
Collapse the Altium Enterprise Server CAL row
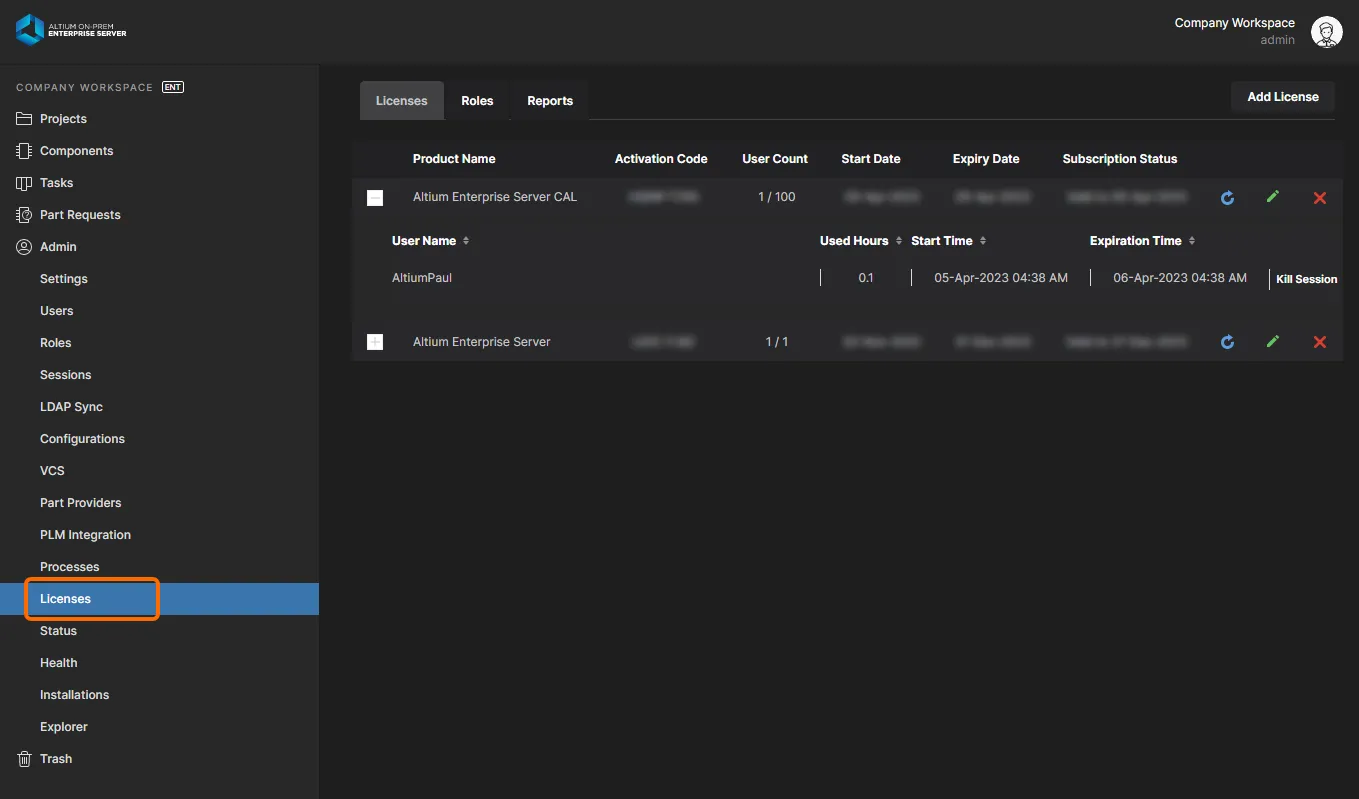pyautogui.click(x=375, y=198)
